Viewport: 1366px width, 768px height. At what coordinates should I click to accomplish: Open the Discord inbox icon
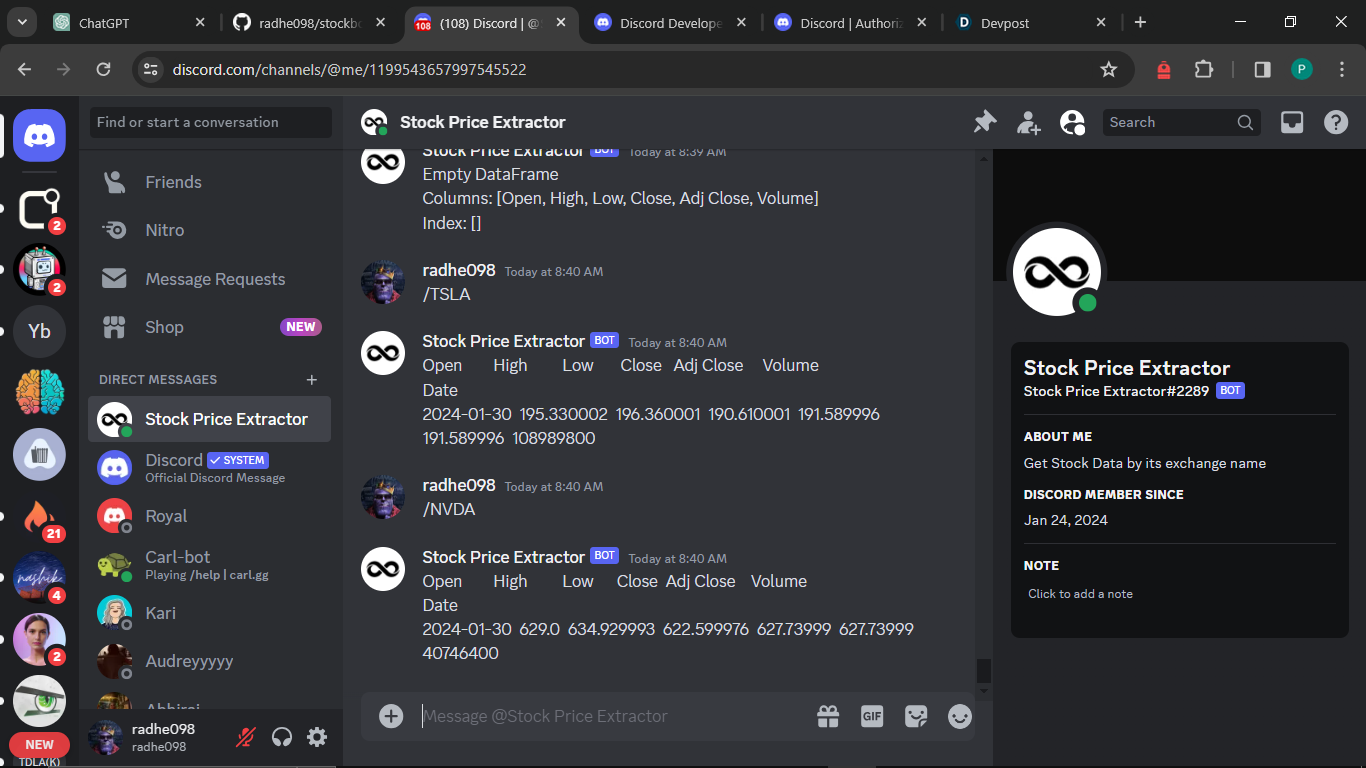pos(1292,122)
